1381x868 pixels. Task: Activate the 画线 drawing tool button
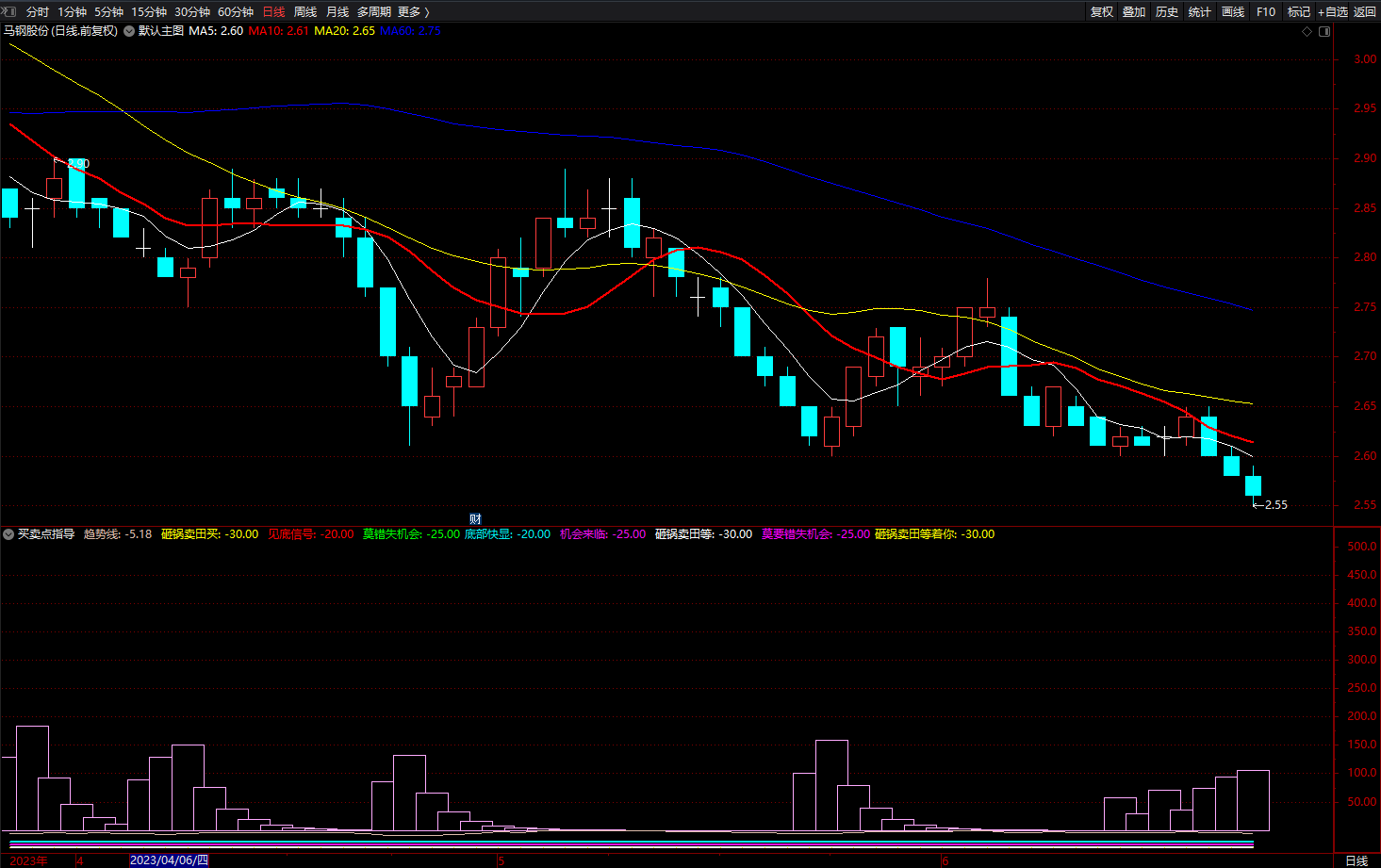tap(1233, 11)
